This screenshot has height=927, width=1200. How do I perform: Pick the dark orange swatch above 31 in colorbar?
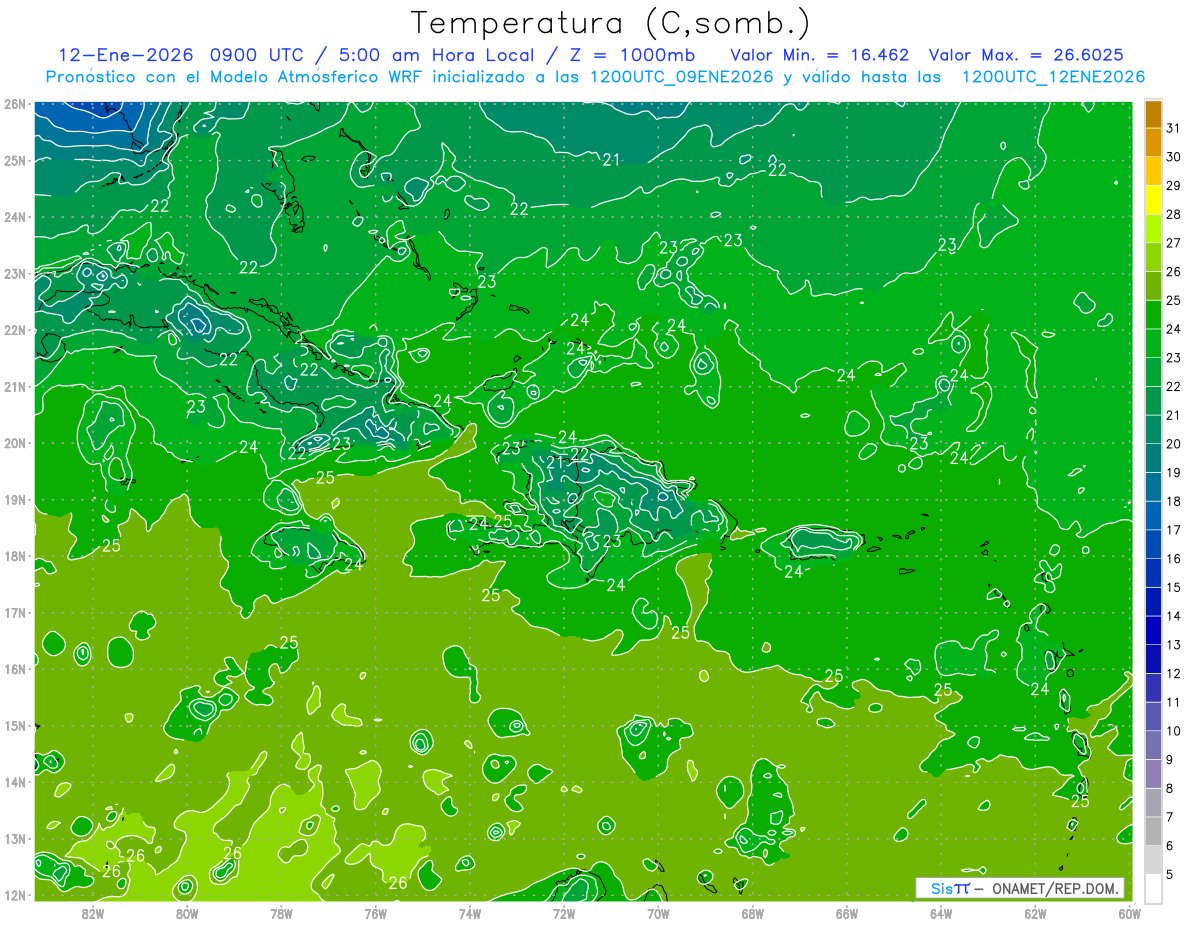1154,114
